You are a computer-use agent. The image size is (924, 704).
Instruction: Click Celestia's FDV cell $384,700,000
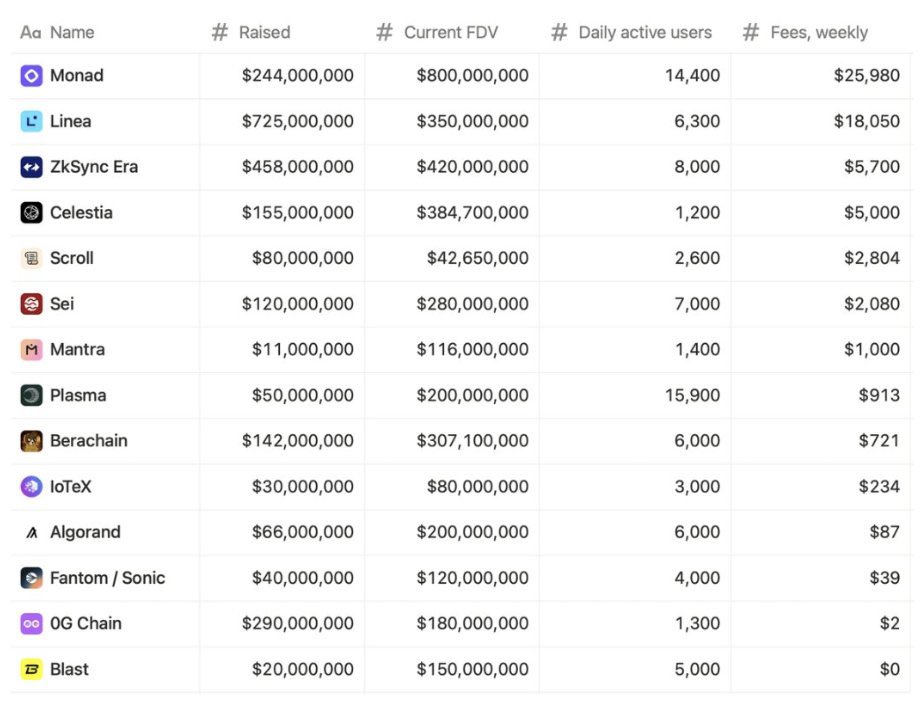pyautogui.click(x=473, y=213)
